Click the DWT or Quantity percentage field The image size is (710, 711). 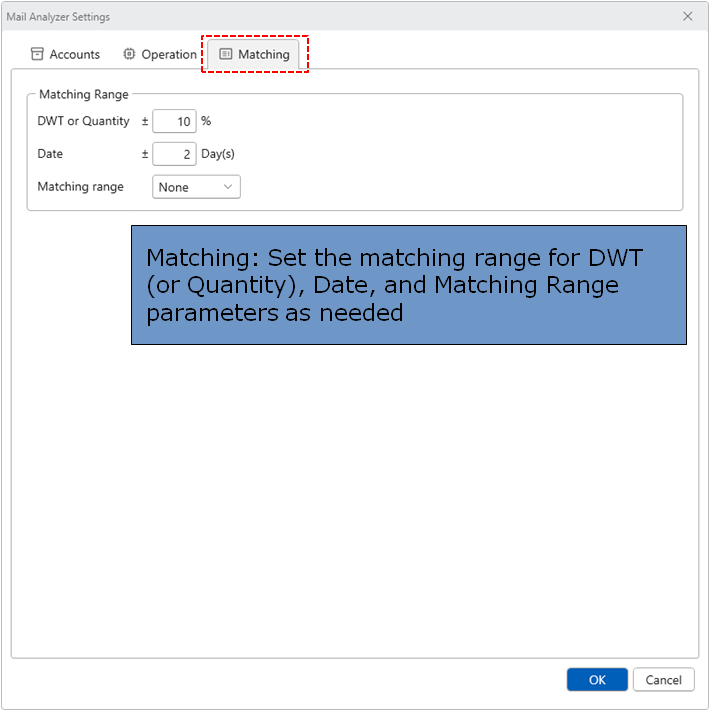coord(174,121)
